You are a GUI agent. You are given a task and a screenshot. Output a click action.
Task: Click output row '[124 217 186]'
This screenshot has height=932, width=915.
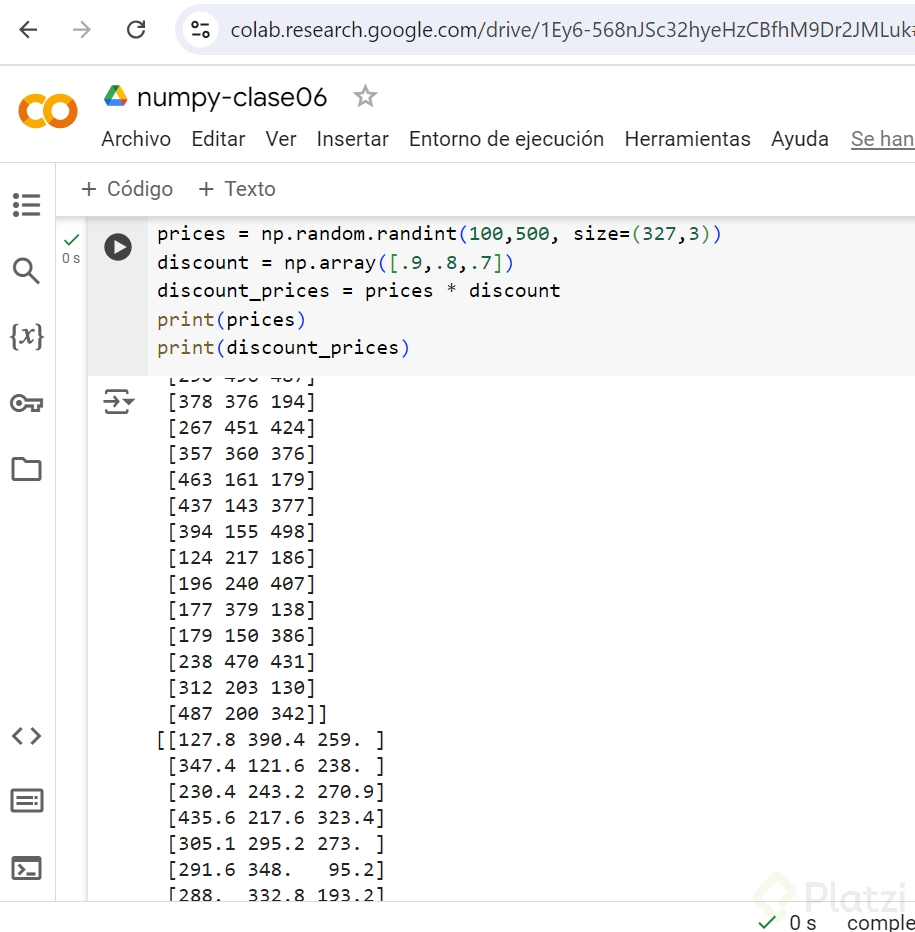pyautogui.click(x=241, y=558)
